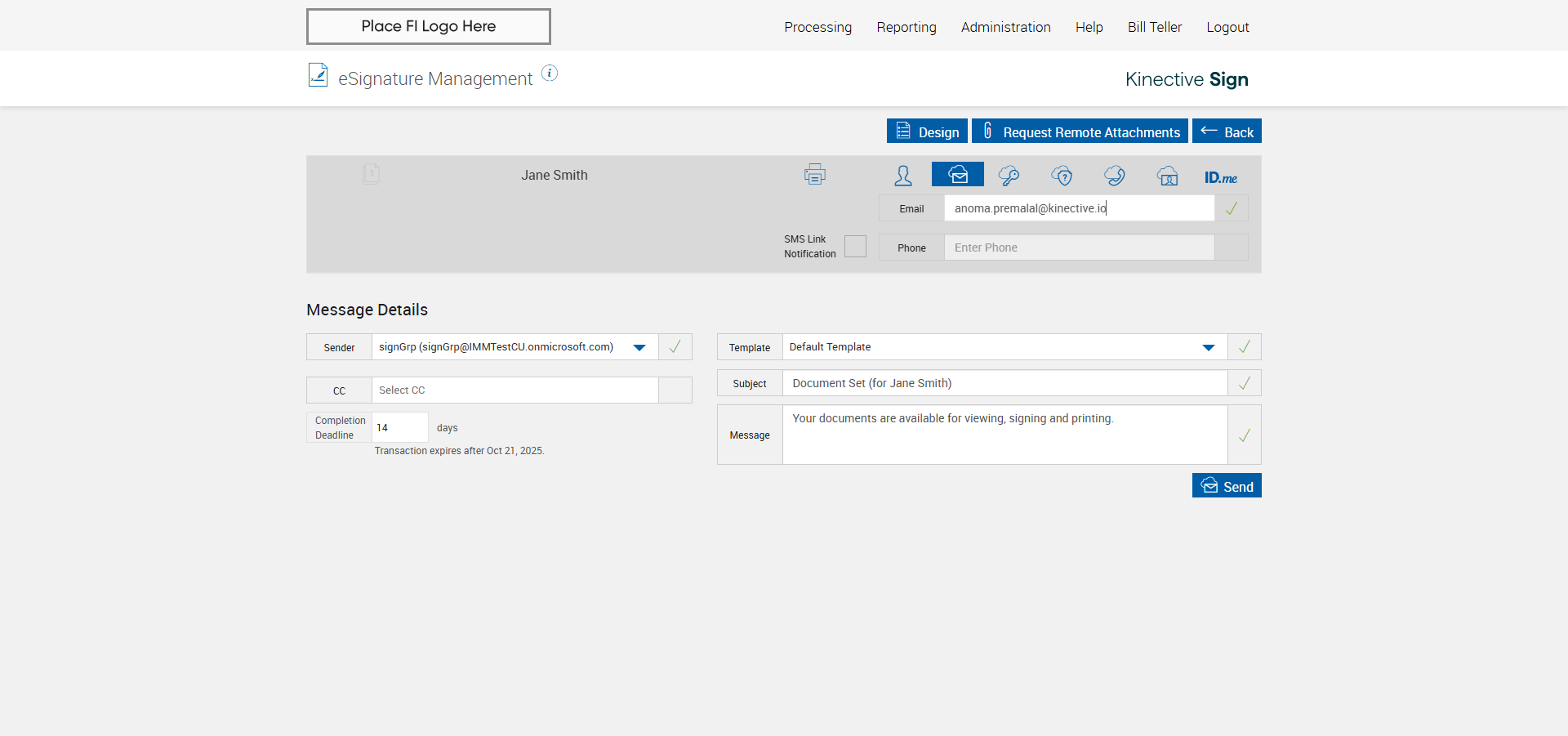Enable the SMS Link Notification checkbox
This screenshot has width=1568, height=736.
[855, 247]
